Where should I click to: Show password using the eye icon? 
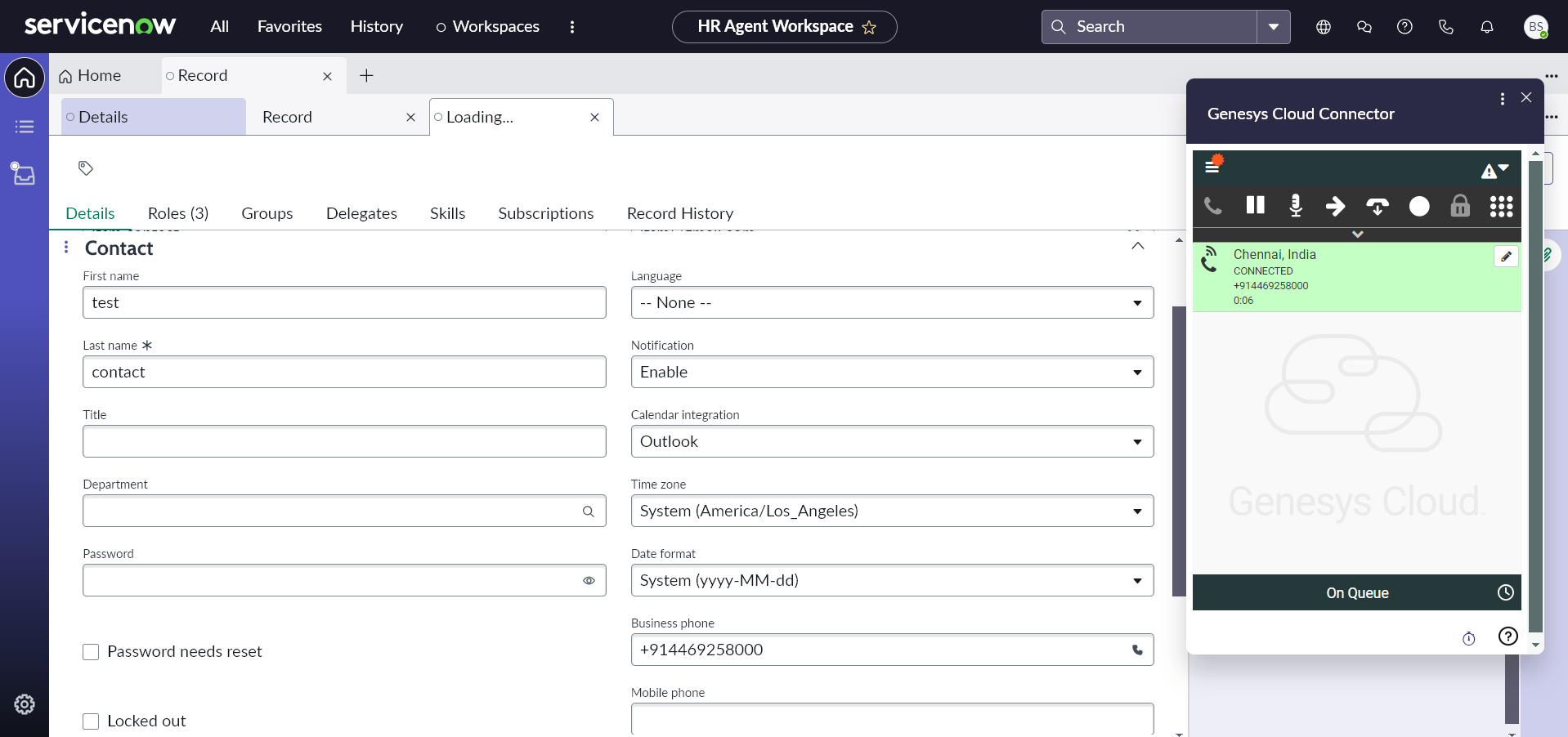[589, 581]
